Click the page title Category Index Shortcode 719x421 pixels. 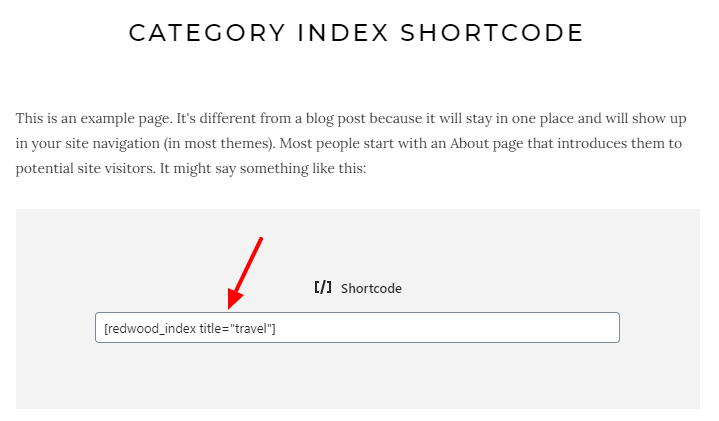tap(356, 33)
